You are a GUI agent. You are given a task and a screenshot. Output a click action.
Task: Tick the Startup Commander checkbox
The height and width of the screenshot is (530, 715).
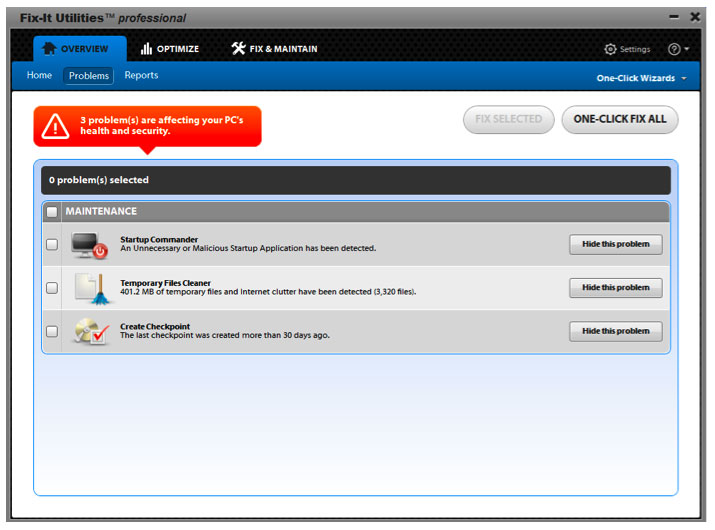tap(52, 244)
